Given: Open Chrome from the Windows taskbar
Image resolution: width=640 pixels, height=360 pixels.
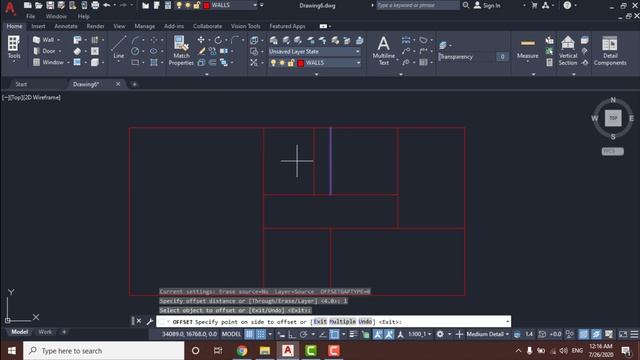Looking at the screenshot, I should (242, 351).
